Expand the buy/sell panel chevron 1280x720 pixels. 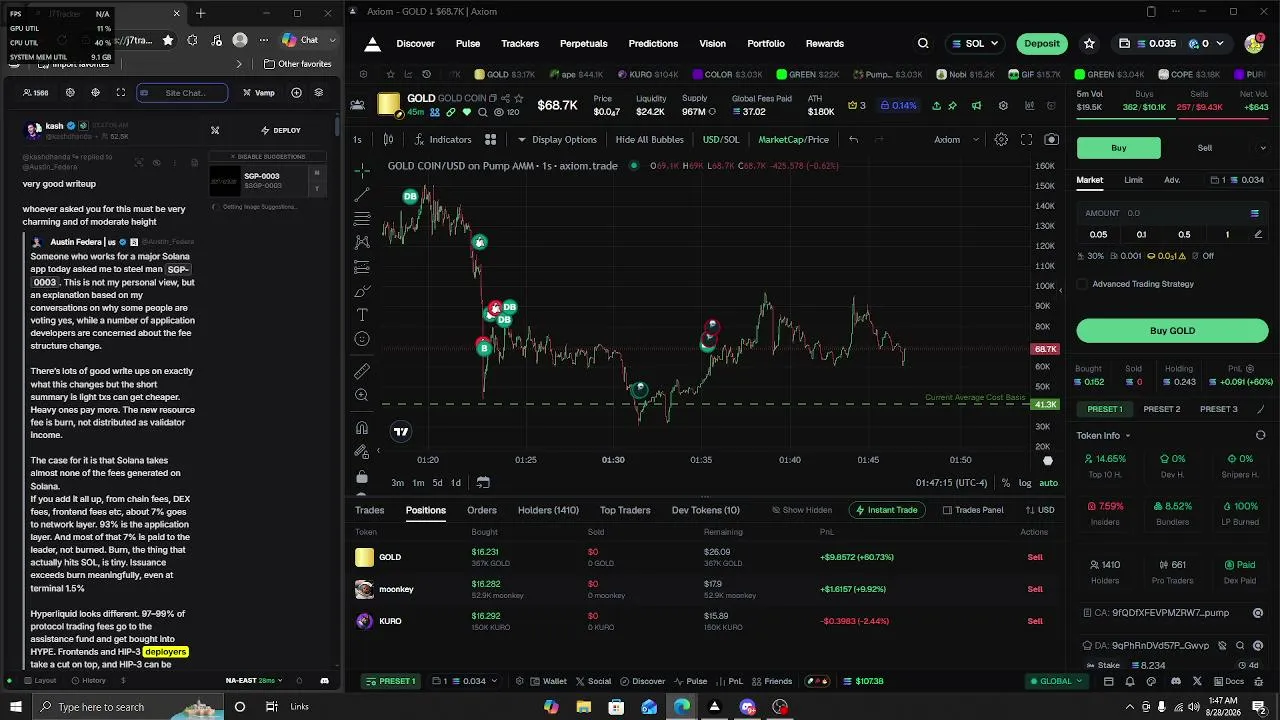(x=1262, y=148)
